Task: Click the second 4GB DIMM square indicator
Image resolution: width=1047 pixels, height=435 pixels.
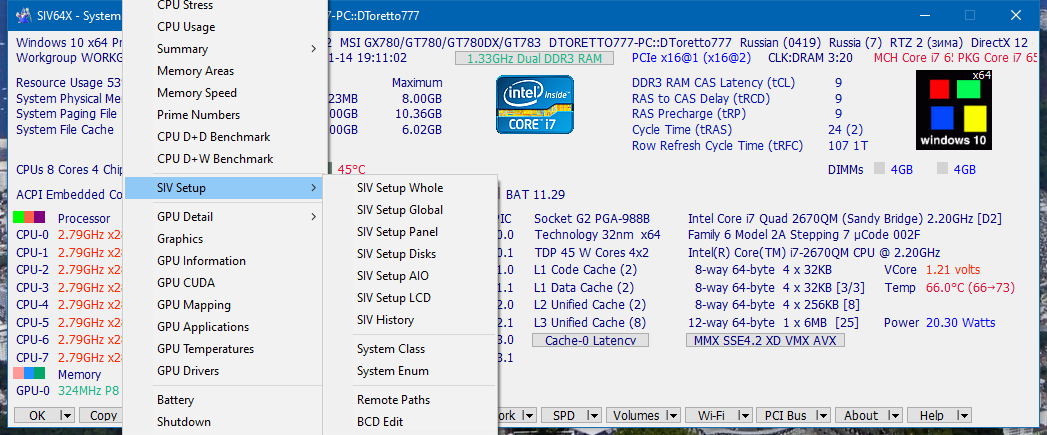Action: [943, 169]
